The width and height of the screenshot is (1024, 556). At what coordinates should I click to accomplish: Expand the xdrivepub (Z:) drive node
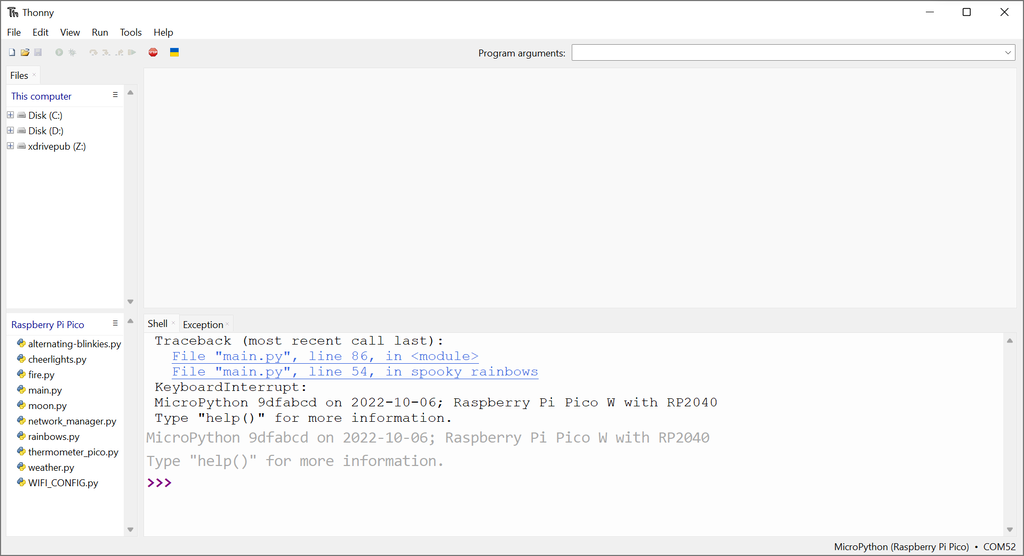(x=10, y=146)
